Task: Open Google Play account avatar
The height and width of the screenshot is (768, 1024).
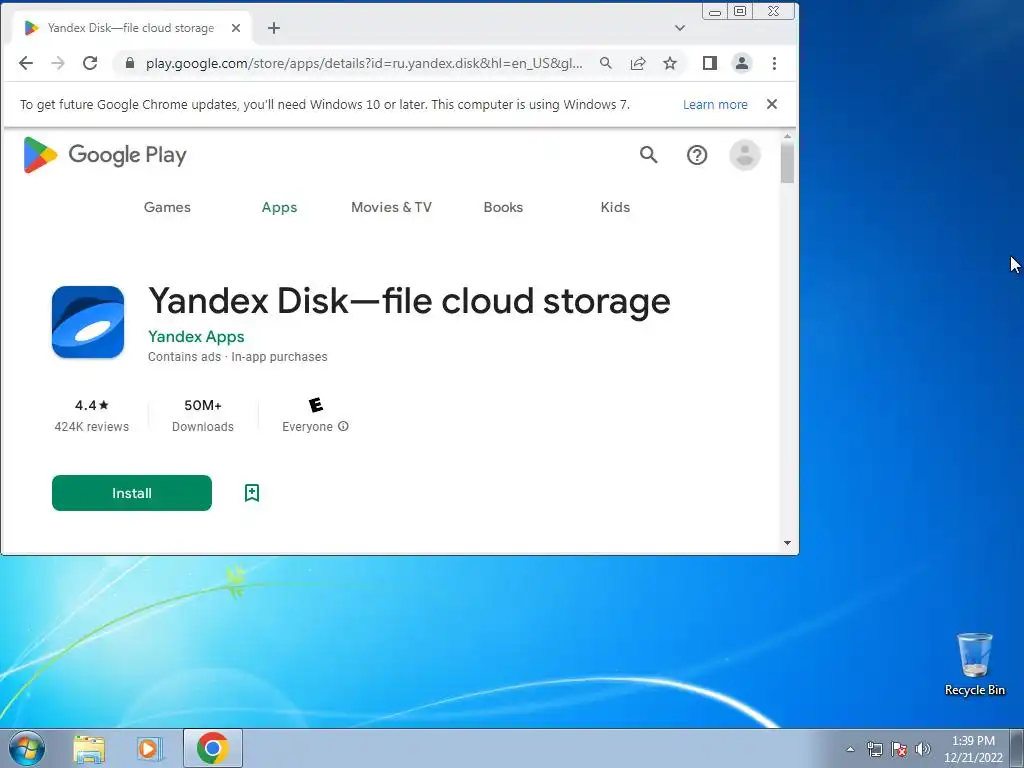Action: (744, 155)
